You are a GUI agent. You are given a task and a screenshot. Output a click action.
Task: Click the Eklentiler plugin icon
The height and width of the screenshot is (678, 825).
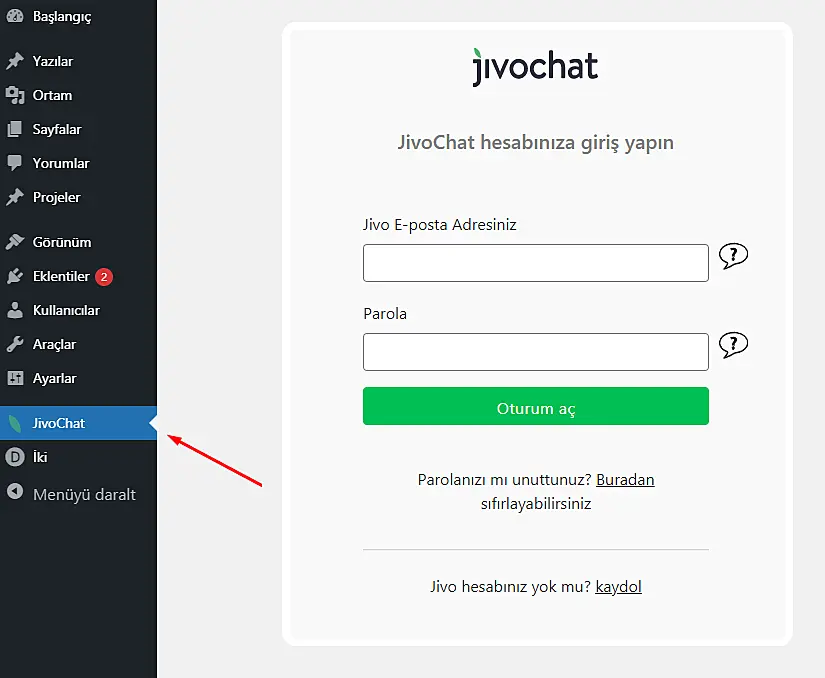(x=15, y=276)
